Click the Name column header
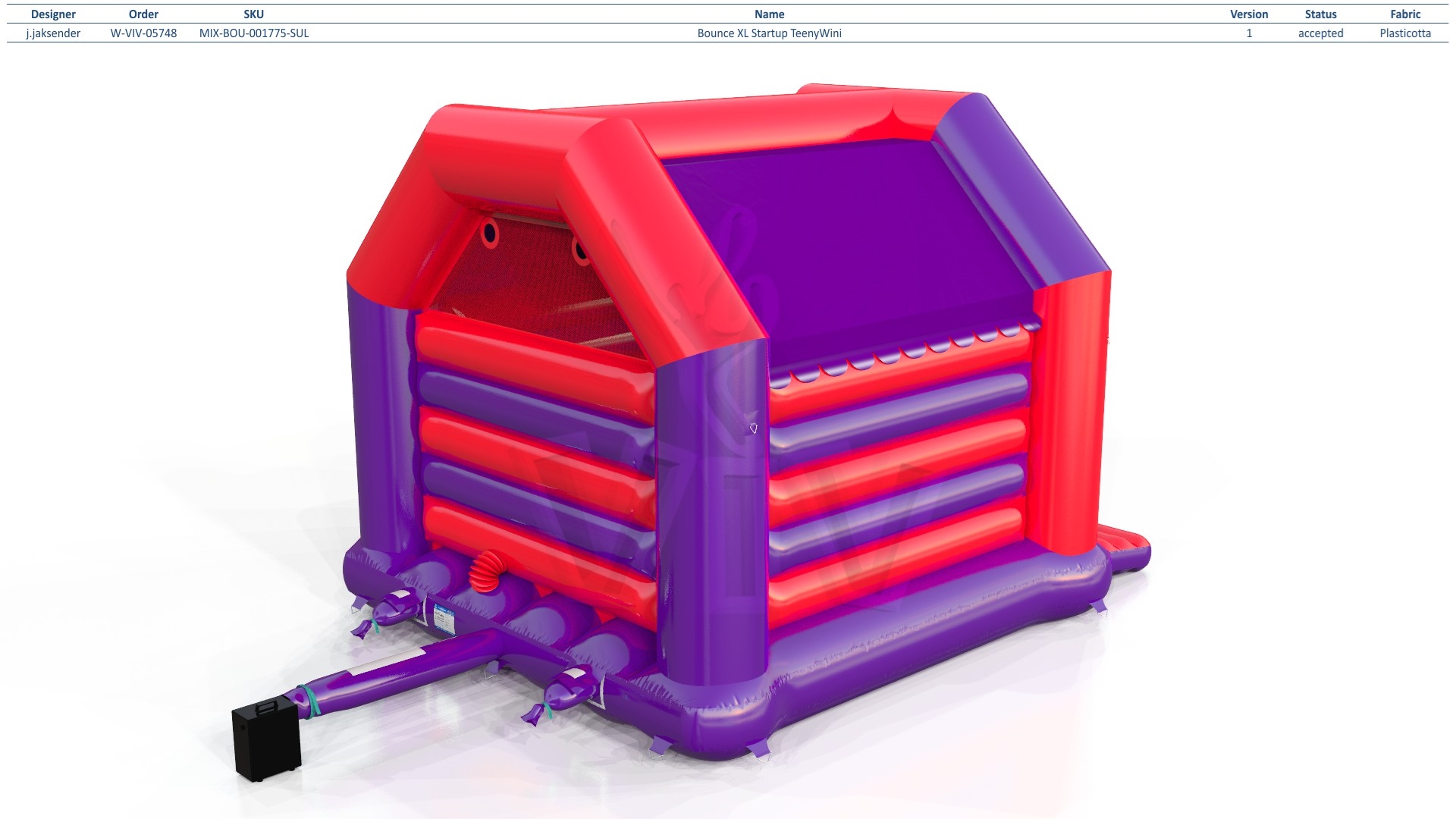Screen dimensions: 1456x819 (x=769, y=14)
